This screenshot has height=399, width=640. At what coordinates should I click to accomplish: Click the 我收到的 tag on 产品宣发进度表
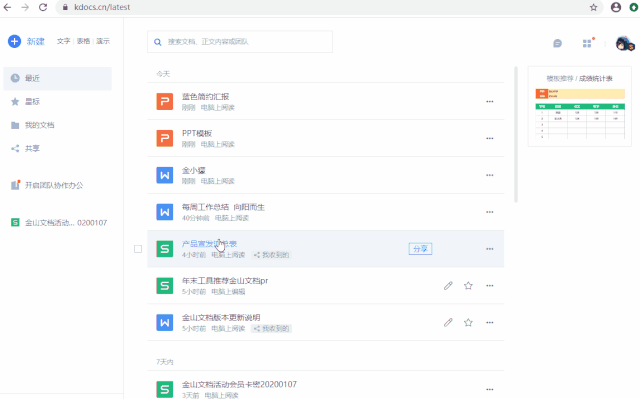click(x=271, y=255)
